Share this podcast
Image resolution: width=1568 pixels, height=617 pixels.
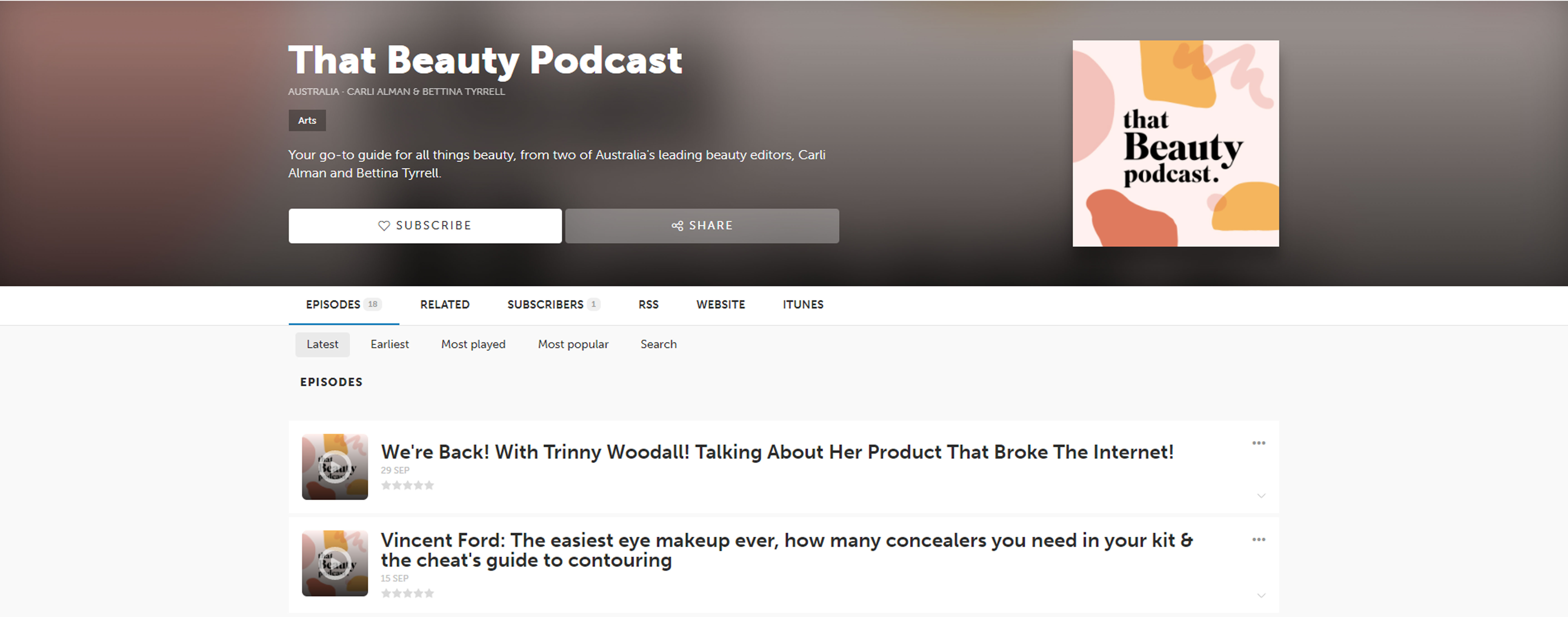702,226
